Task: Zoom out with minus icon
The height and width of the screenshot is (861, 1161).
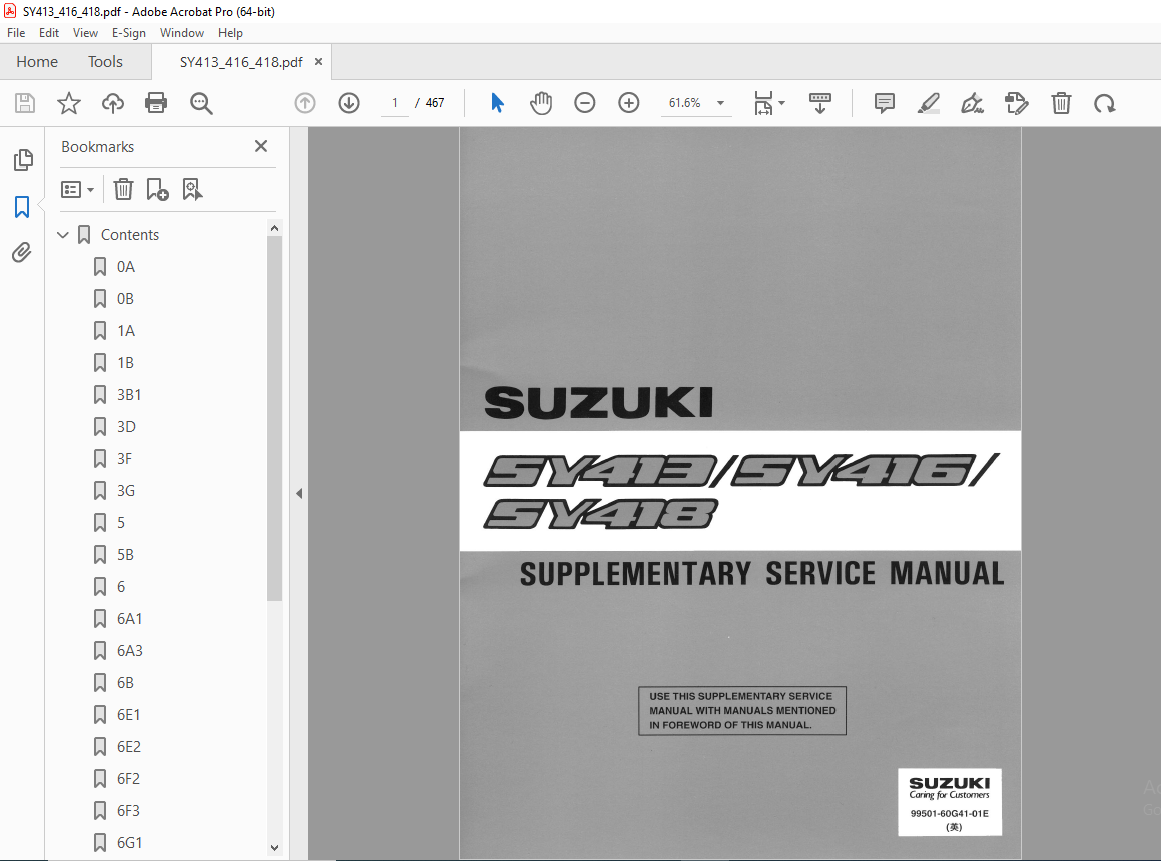Action: pos(585,103)
